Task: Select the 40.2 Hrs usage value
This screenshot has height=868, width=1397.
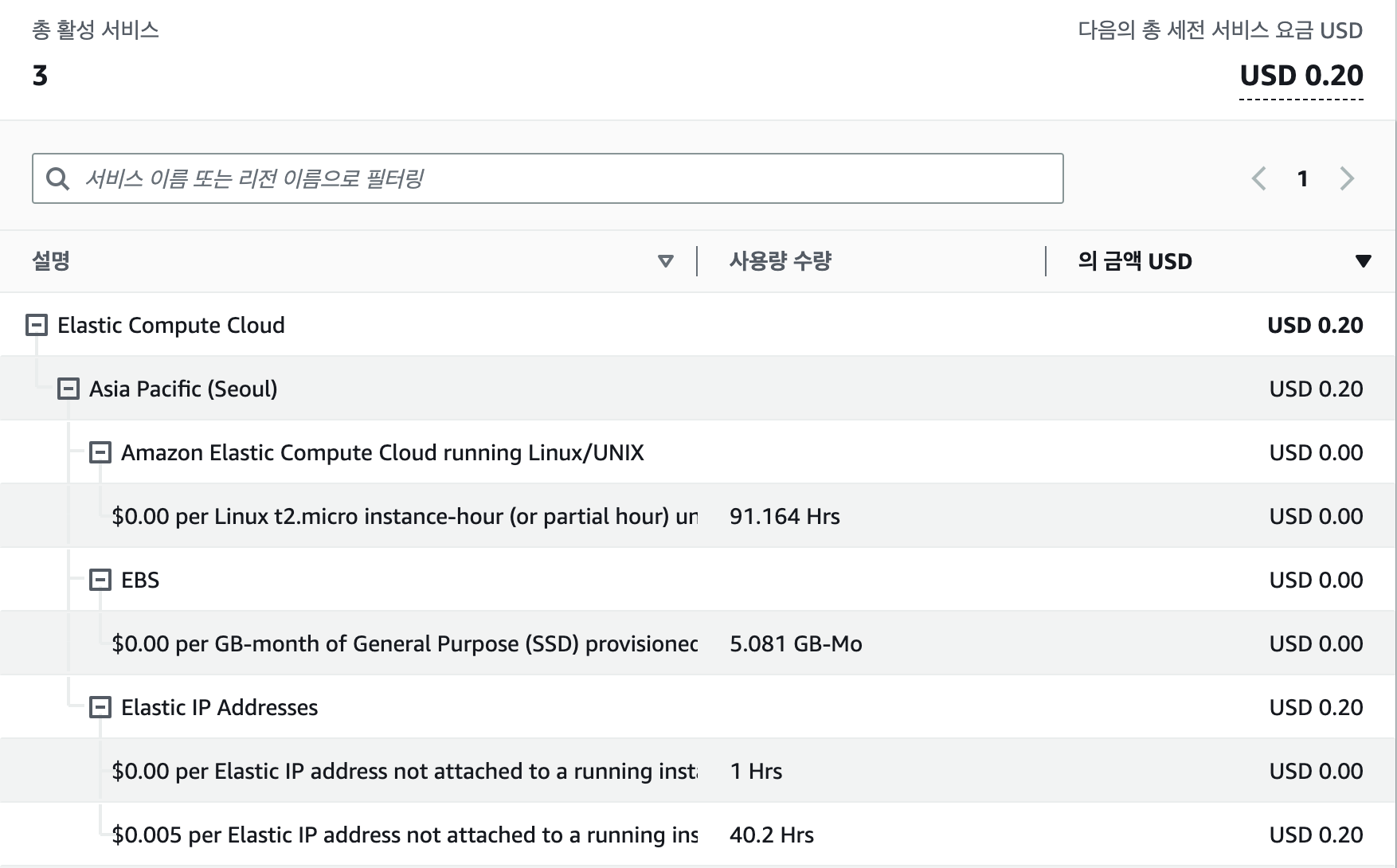Action: 772,835
